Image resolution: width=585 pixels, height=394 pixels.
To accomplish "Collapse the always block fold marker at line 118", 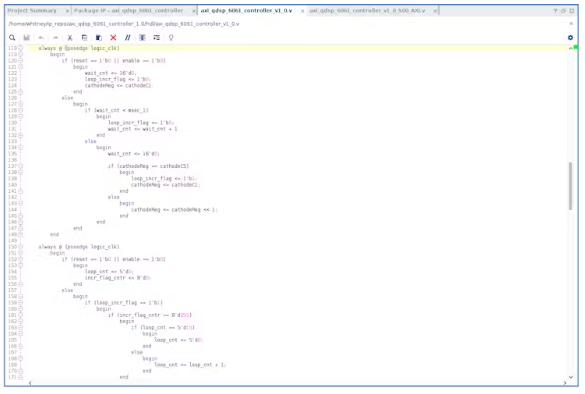I will coord(21,48).
